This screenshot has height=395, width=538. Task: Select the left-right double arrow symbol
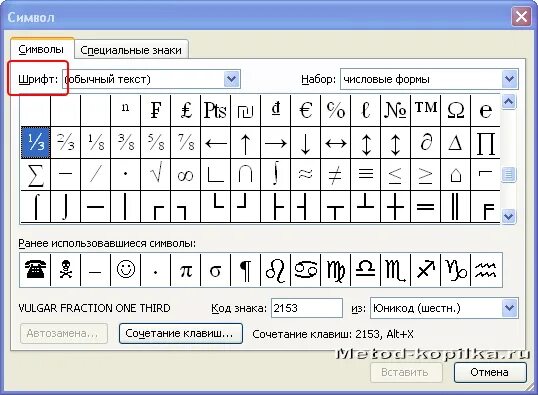pos(336,142)
